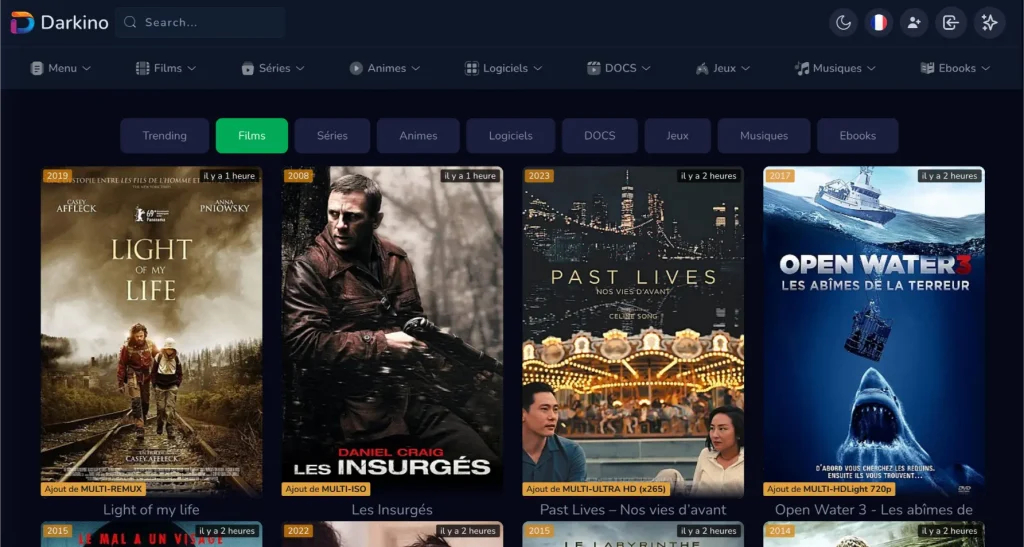Click the Darkino brand name text
This screenshot has width=1024, height=547.
tap(74, 22)
